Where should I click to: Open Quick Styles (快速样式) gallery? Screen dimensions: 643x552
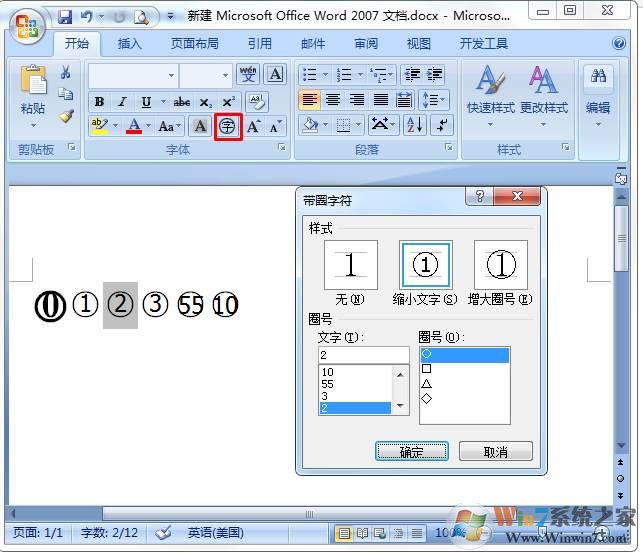(490, 94)
